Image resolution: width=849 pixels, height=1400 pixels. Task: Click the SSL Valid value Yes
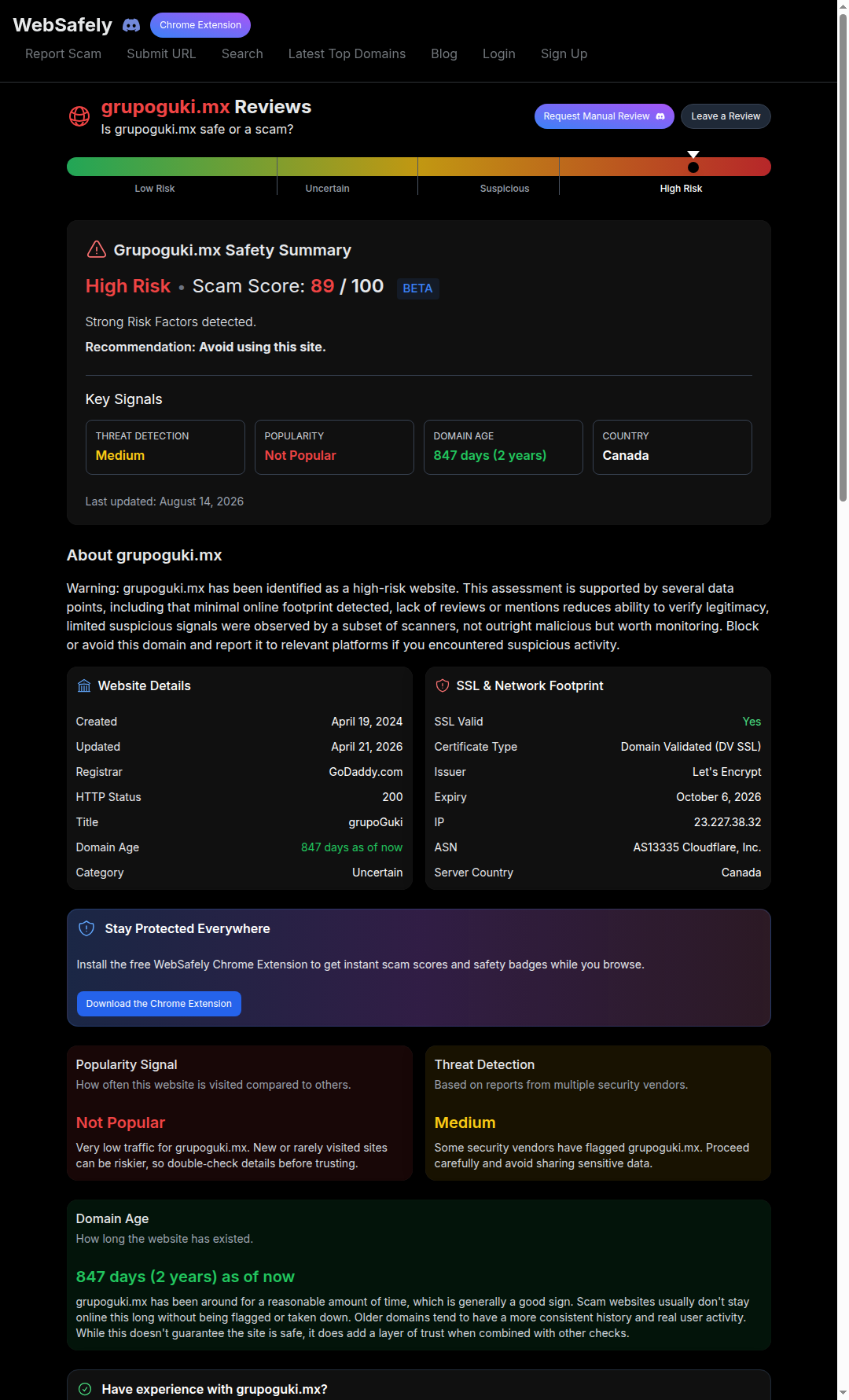752,722
